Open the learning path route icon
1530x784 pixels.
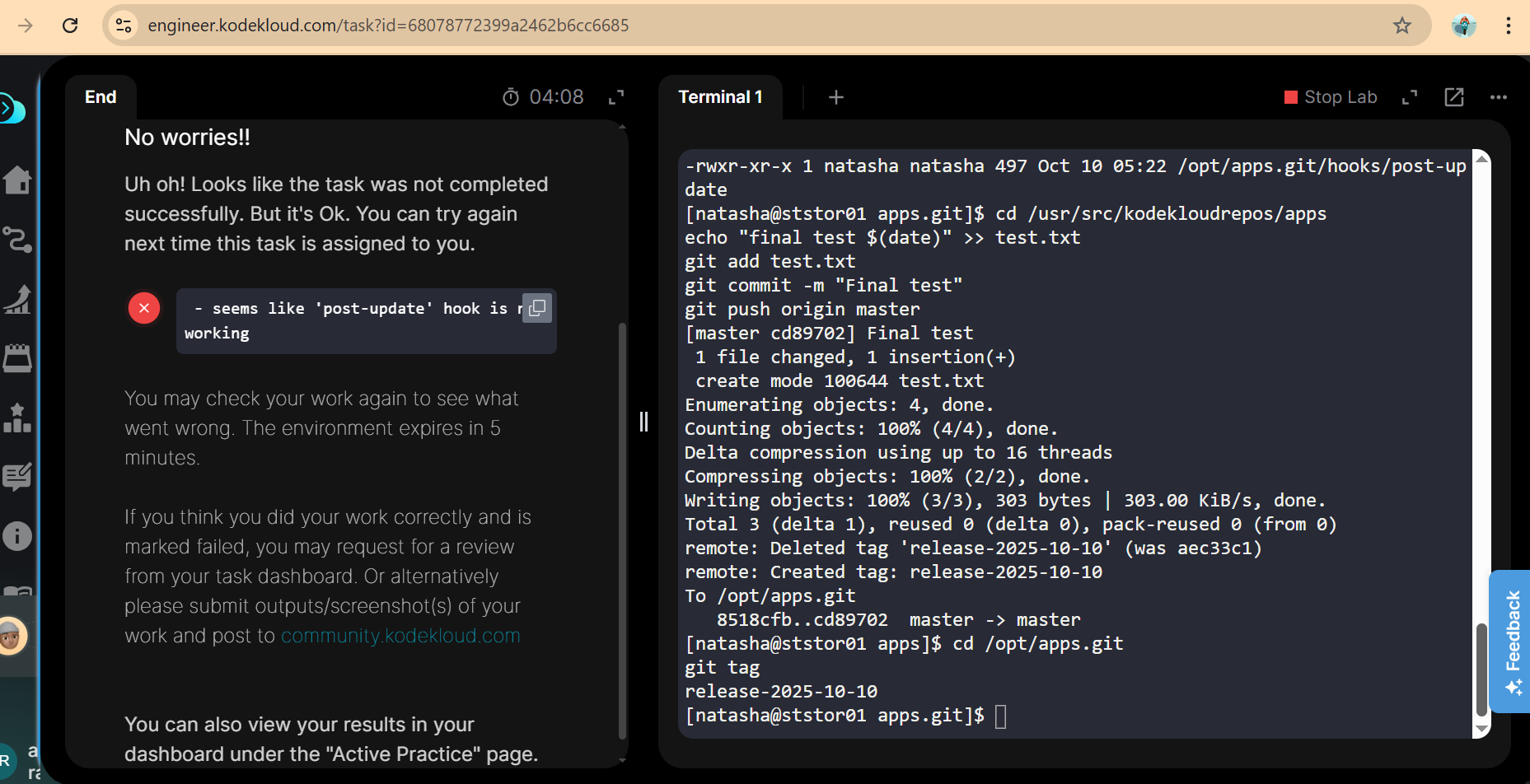pyautogui.click(x=16, y=240)
